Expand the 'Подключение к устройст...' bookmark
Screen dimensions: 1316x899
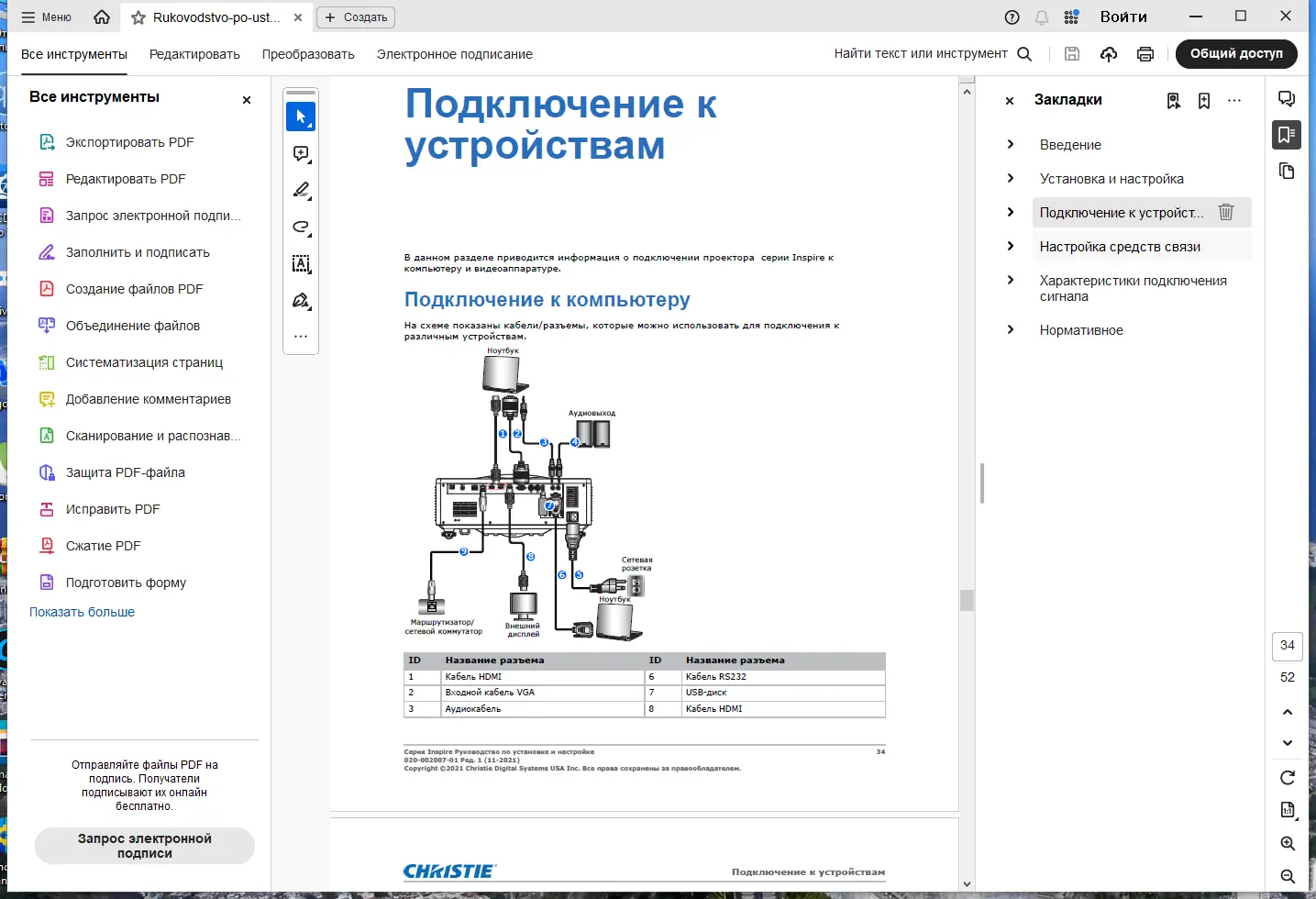pyautogui.click(x=1011, y=212)
